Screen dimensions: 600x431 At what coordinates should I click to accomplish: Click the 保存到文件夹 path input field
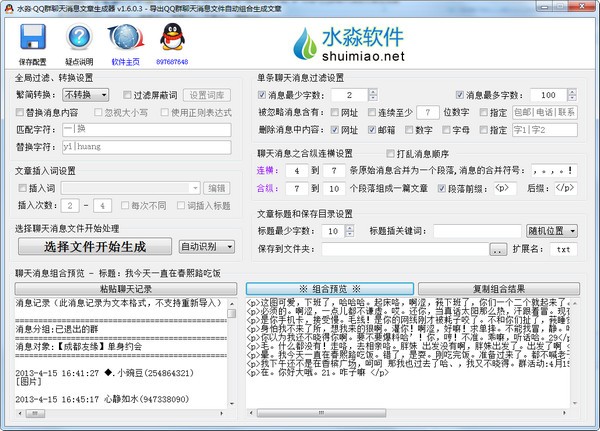tap(411, 249)
